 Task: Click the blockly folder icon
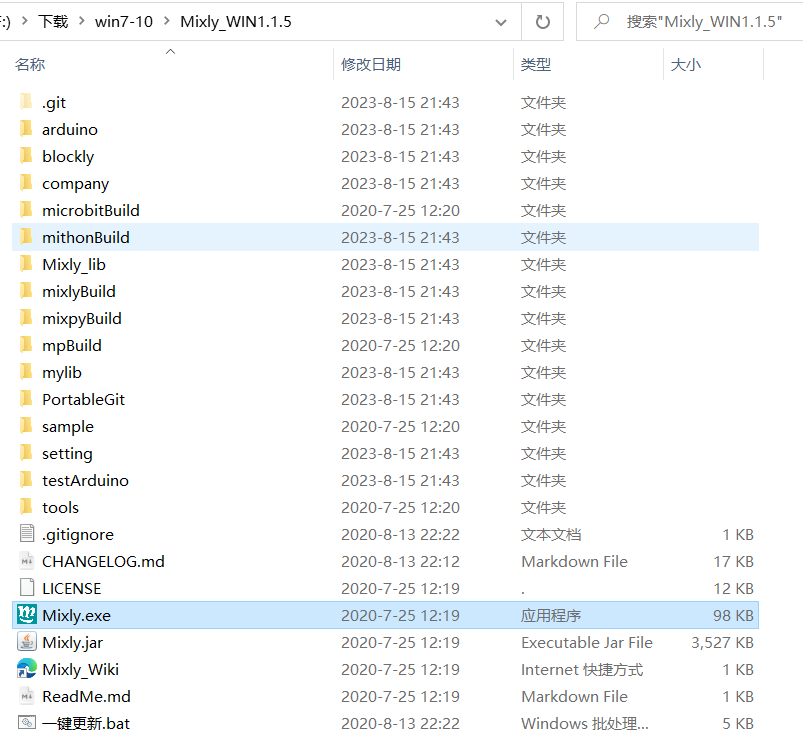click(26, 156)
